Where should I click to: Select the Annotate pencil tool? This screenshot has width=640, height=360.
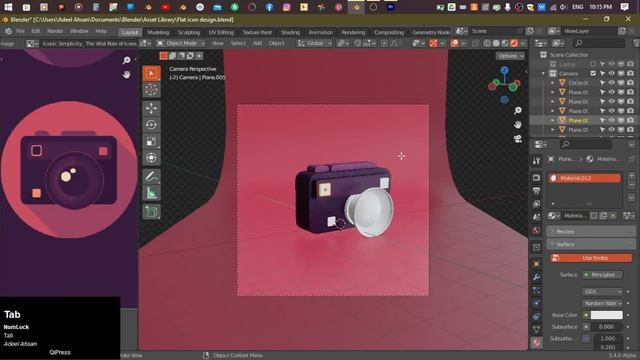[x=151, y=176]
